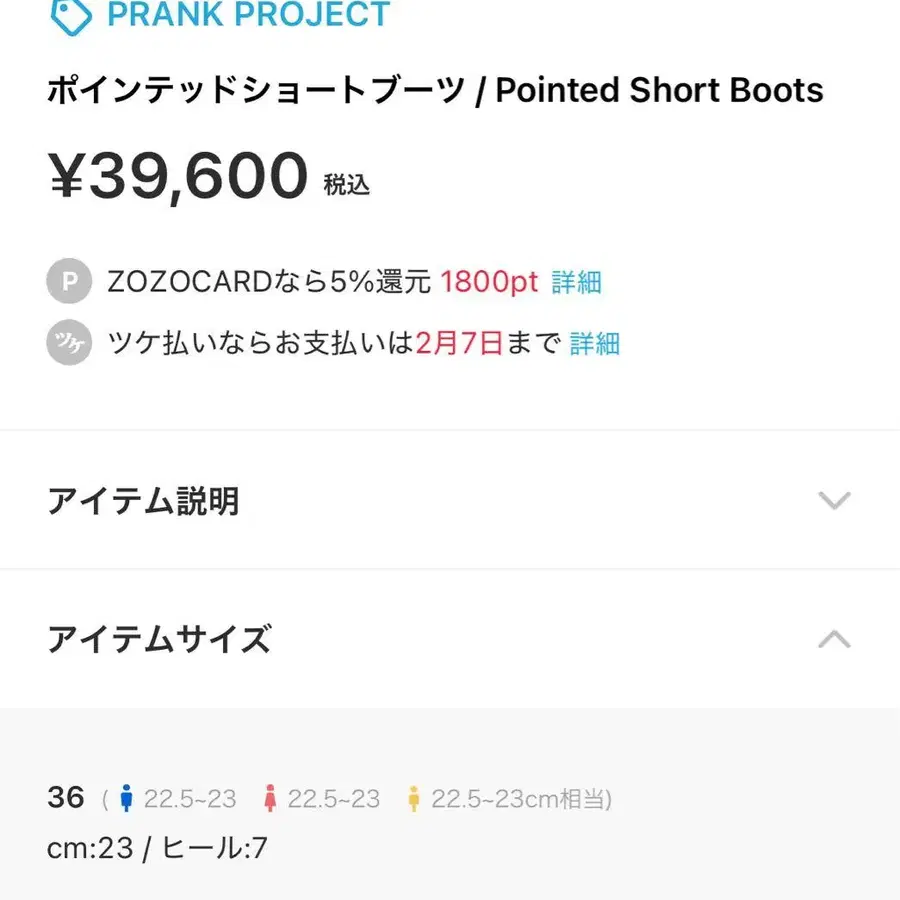Click the ツケ payment circle icon
Image resolution: width=900 pixels, height=900 pixels.
[68, 342]
